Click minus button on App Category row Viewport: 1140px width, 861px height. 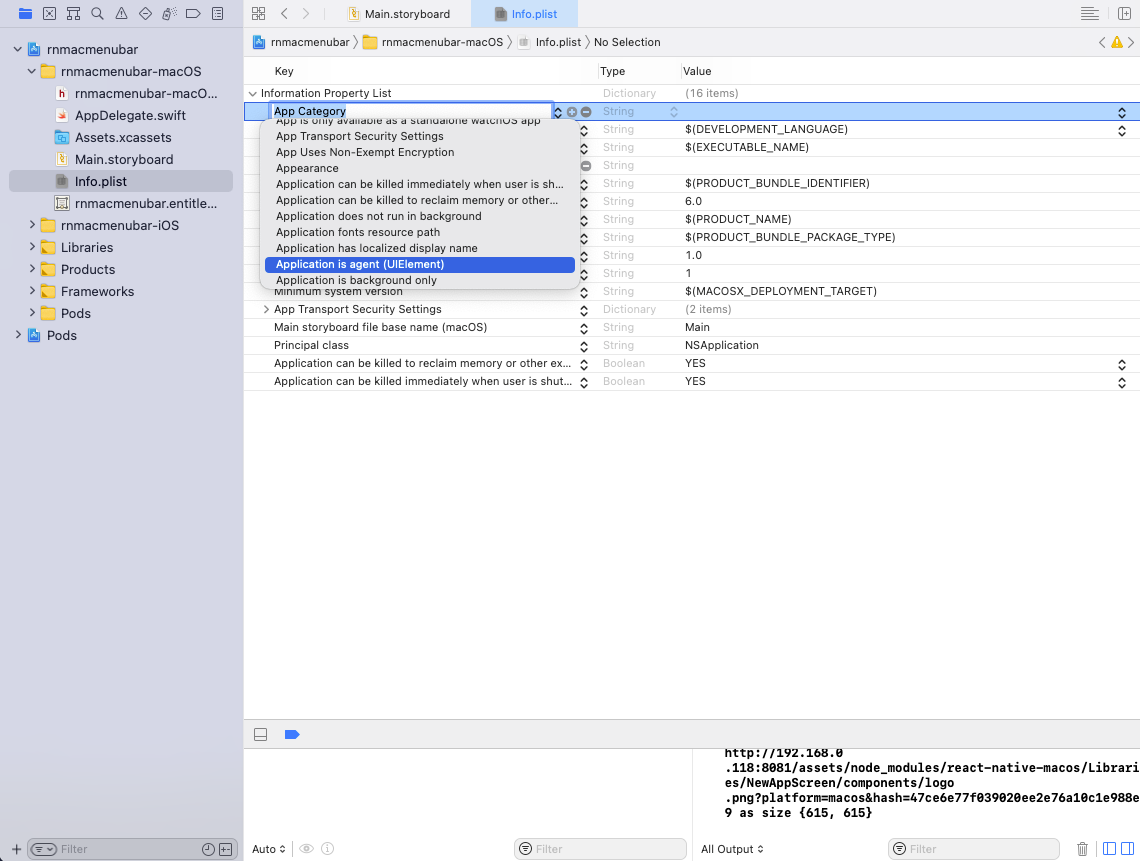click(586, 112)
